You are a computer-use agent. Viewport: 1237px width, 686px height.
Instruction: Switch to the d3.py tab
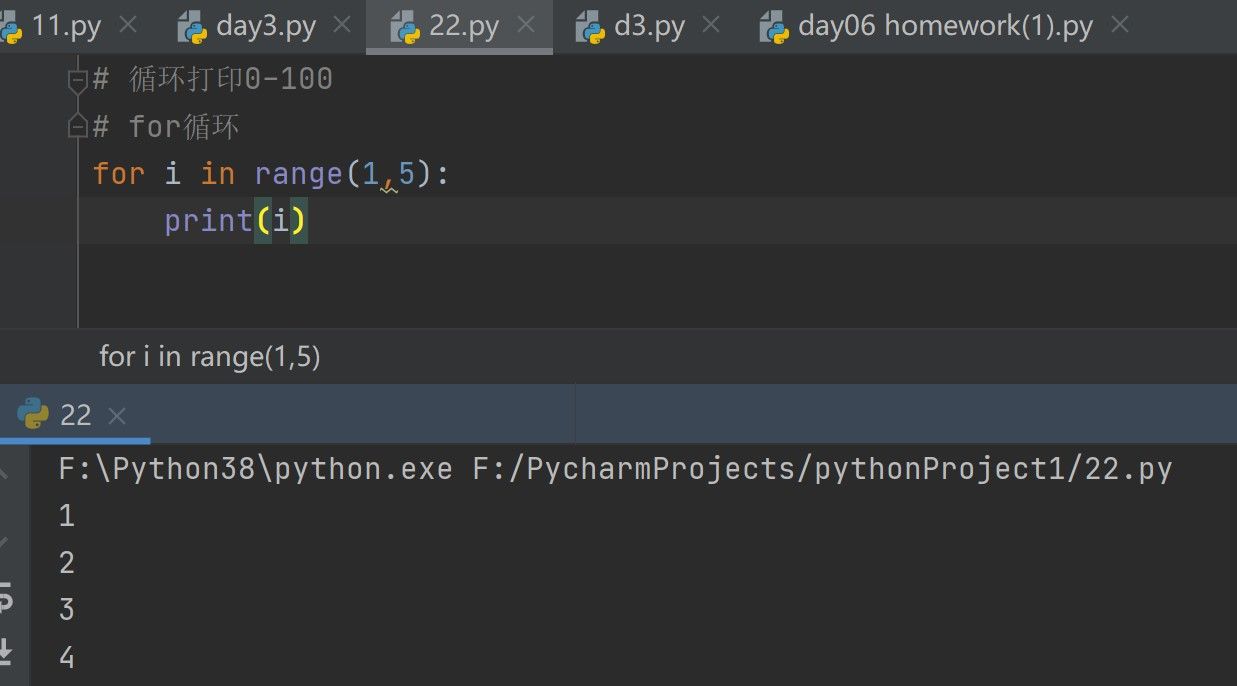click(649, 27)
